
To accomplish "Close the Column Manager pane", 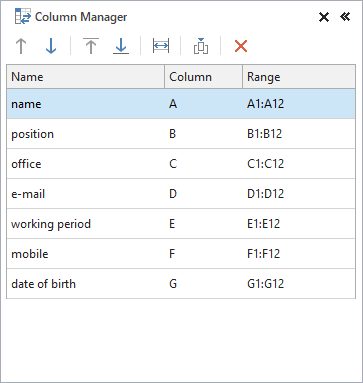I will (324, 17).
